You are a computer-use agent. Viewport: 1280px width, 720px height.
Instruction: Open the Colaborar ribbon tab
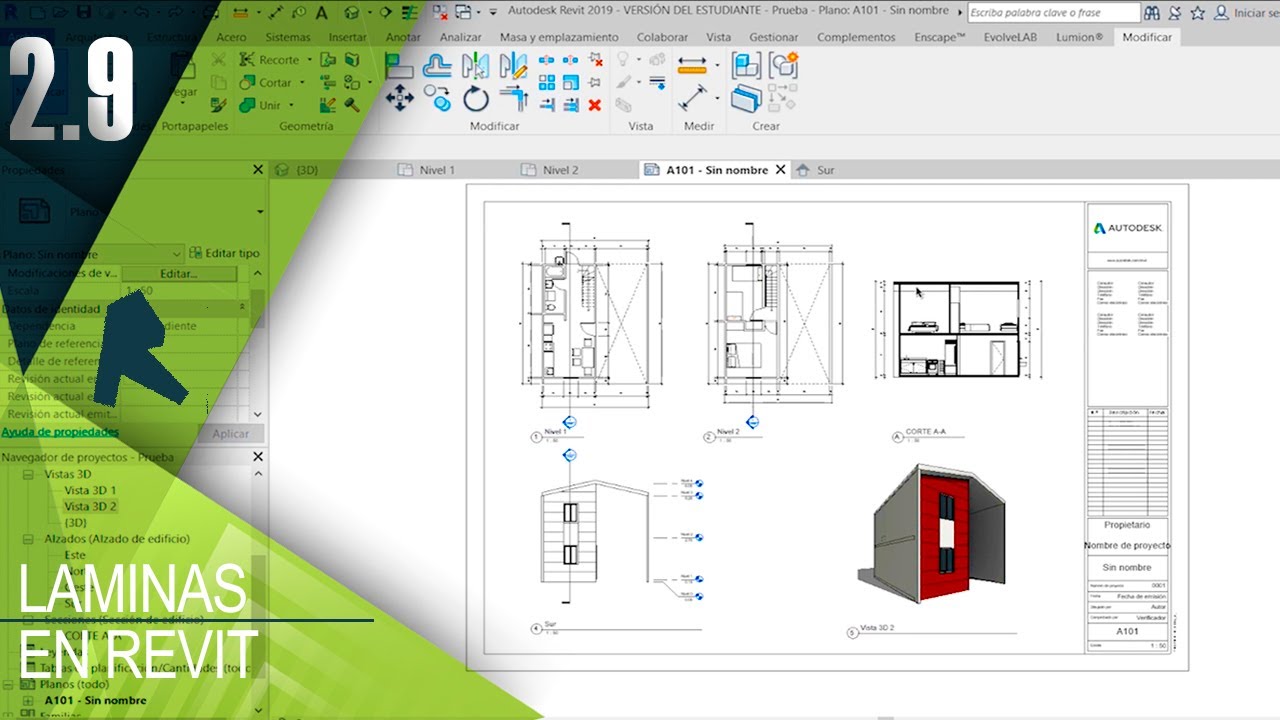coord(662,37)
